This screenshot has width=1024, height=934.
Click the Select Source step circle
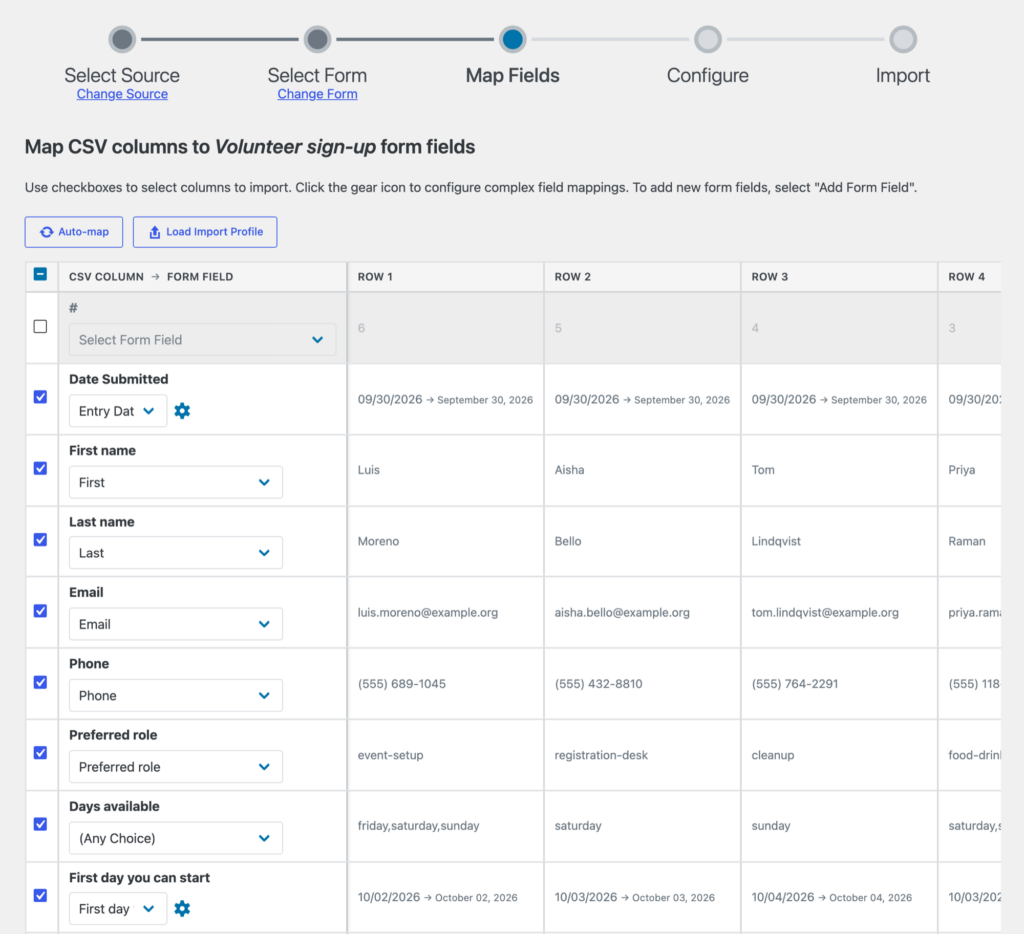pos(122,39)
